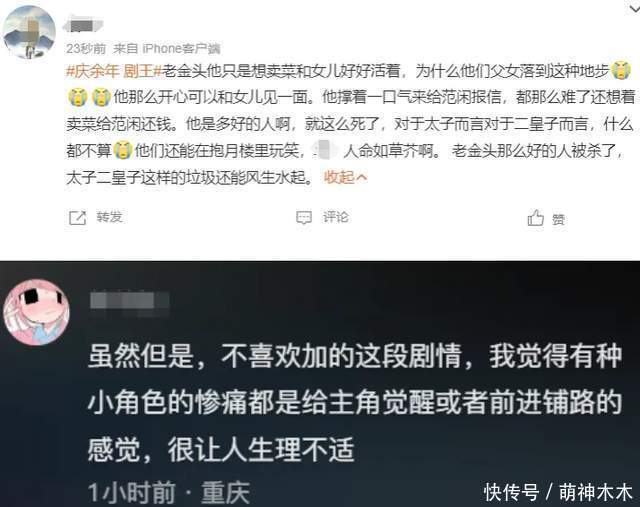Image resolution: width=640 pixels, height=507 pixels.
Task: Open the top-right post options chevron
Action: point(634,7)
